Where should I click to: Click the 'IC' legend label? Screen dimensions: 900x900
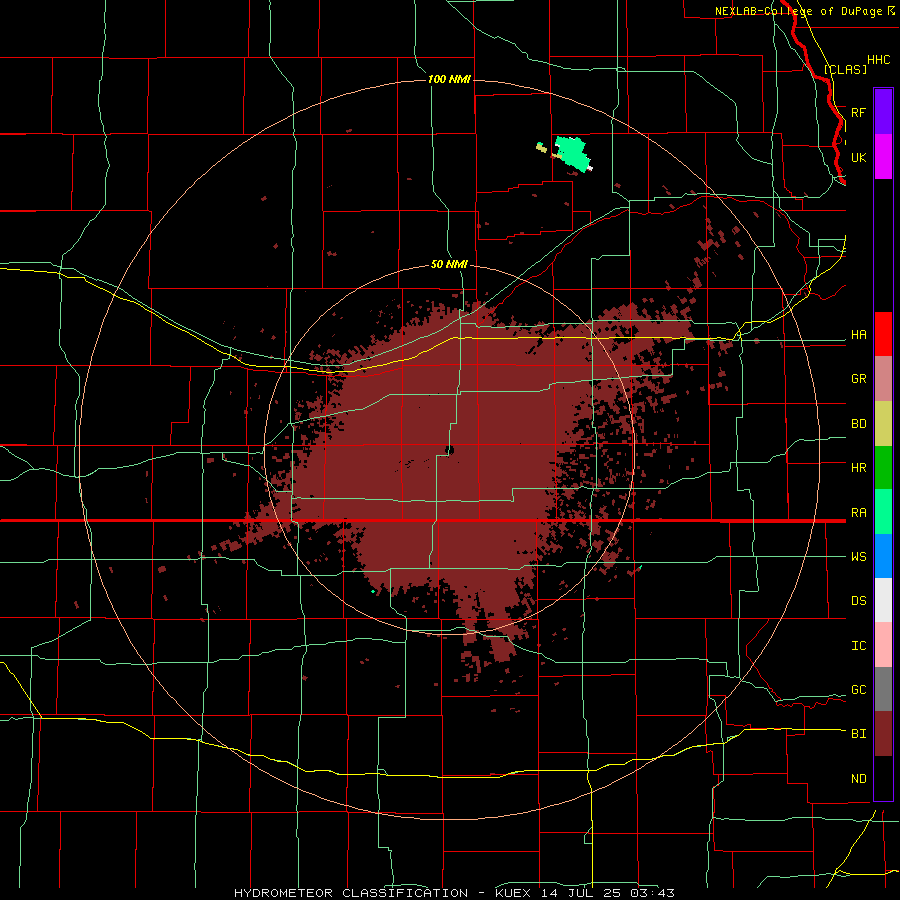coord(858,646)
